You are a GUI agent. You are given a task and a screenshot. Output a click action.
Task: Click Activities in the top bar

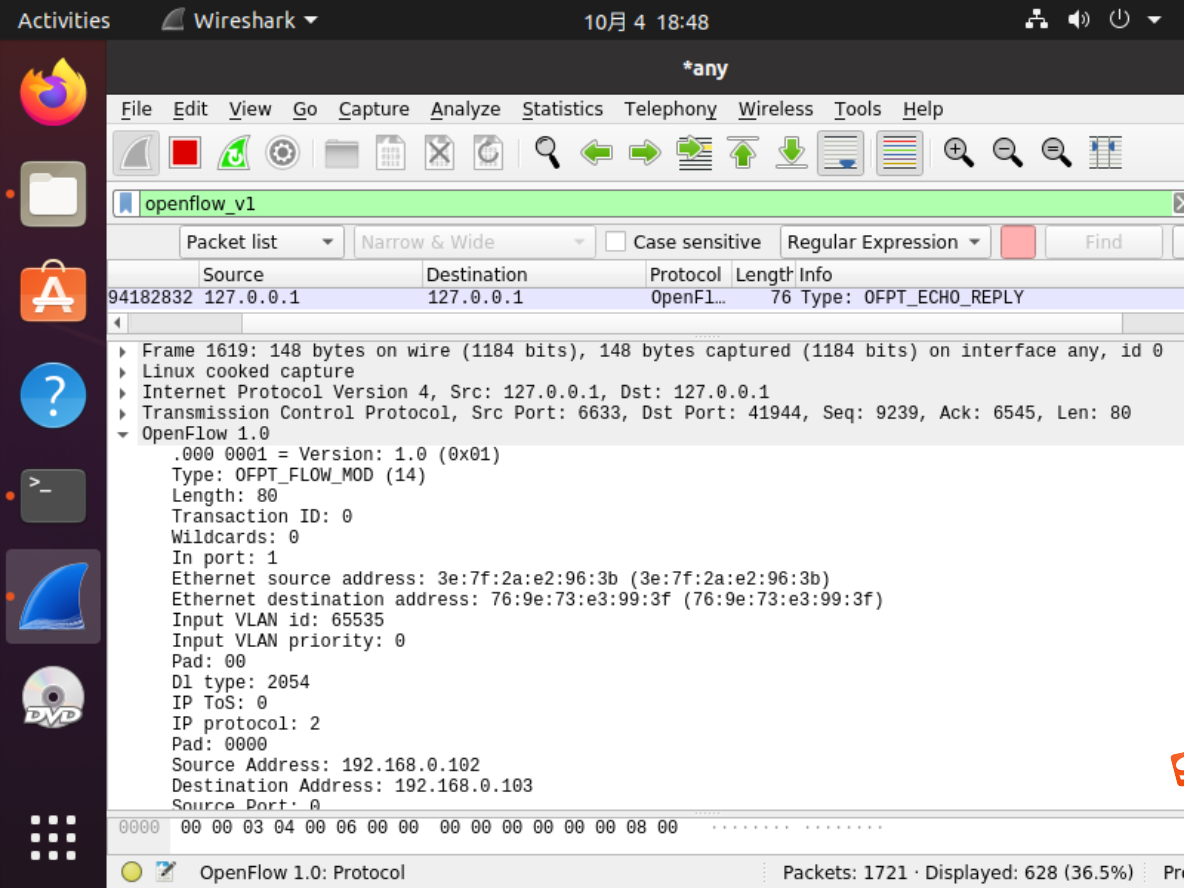(63, 20)
